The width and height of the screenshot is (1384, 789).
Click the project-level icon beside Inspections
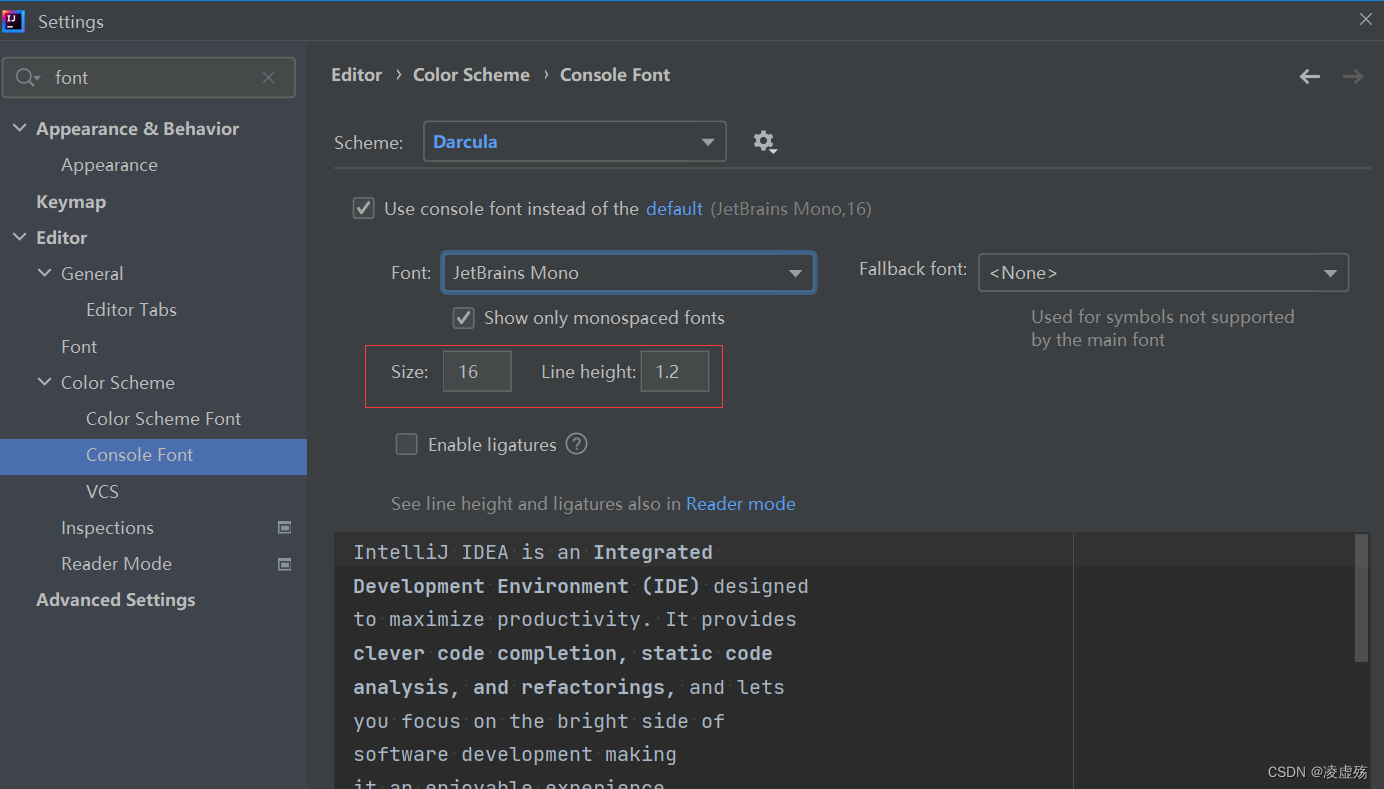(284, 528)
